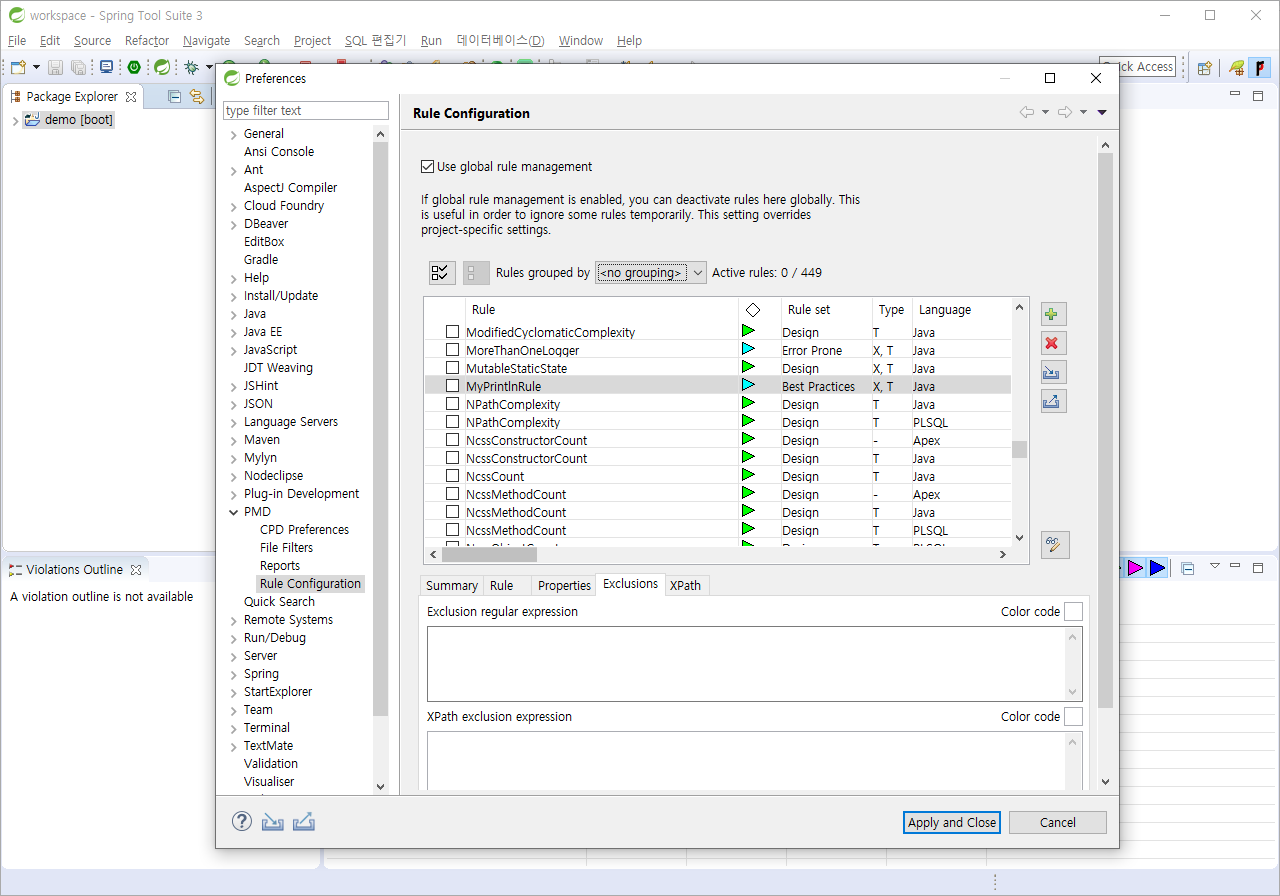Open the Rules grouped by dropdown

651,272
